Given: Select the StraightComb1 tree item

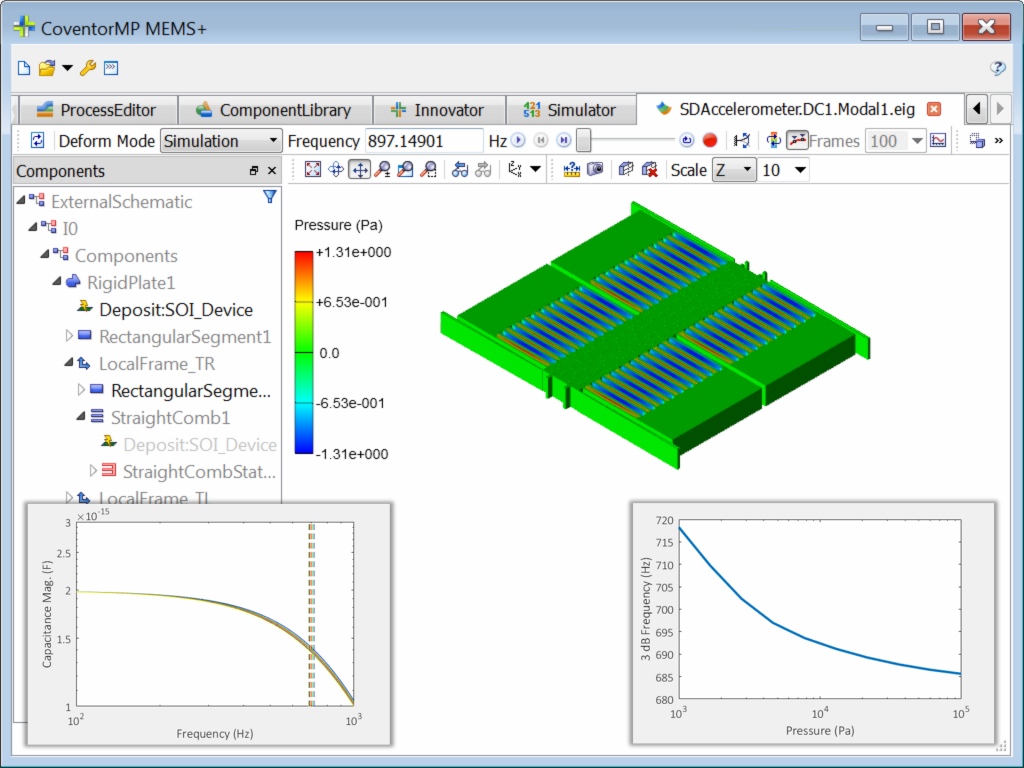Looking at the screenshot, I should pyautogui.click(x=170, y=417).
